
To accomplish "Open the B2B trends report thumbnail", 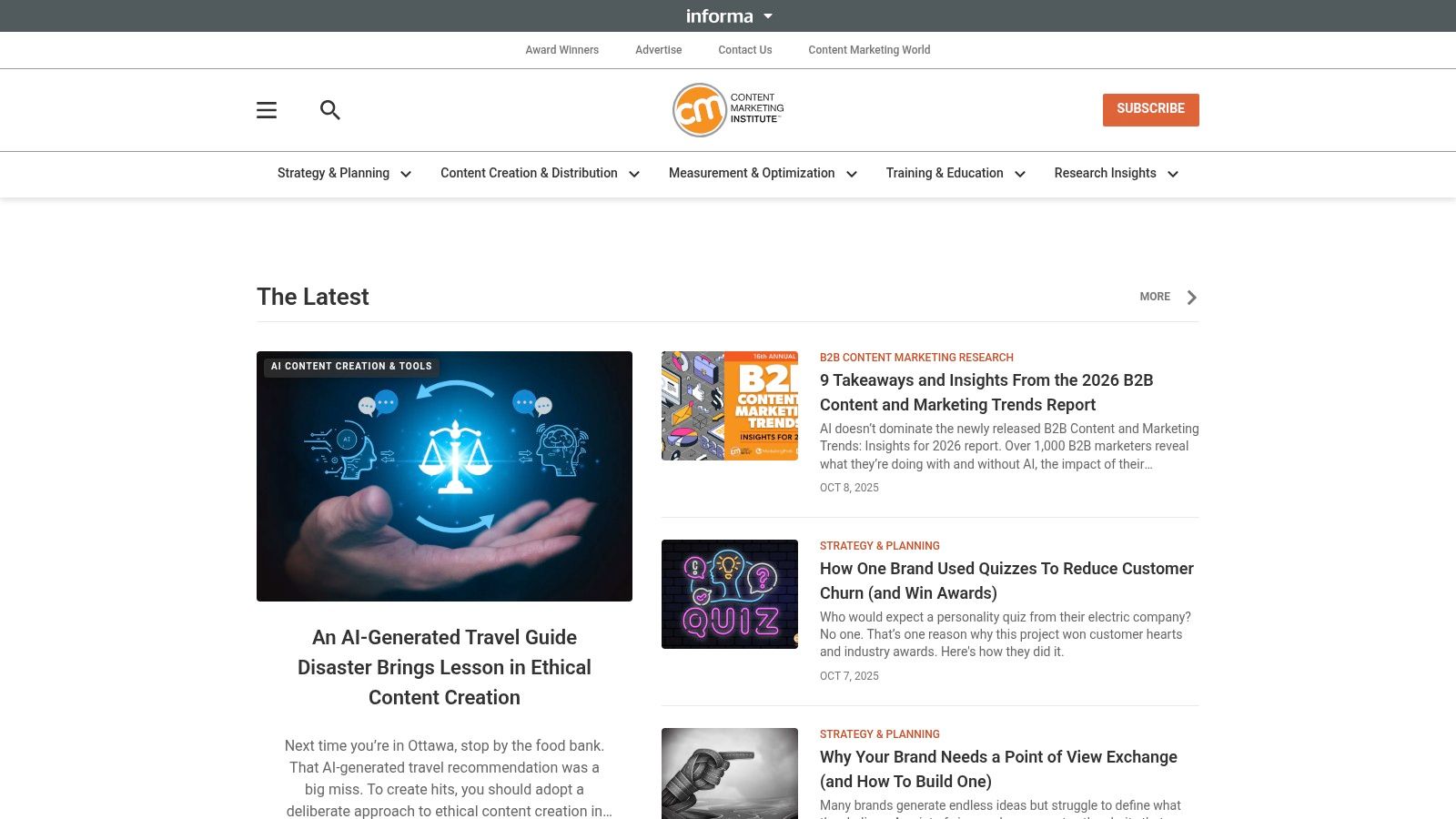I will pos(730,406).
